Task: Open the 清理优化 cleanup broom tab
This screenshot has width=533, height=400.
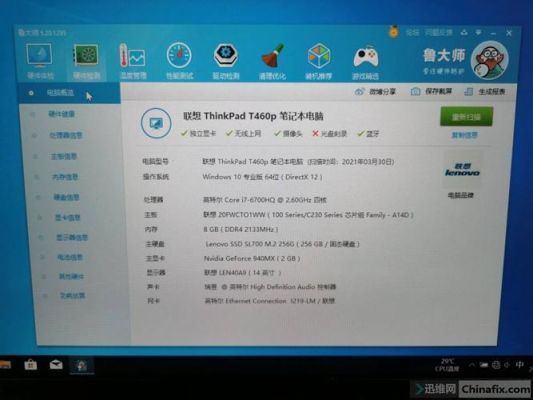Action: point(272,62)
